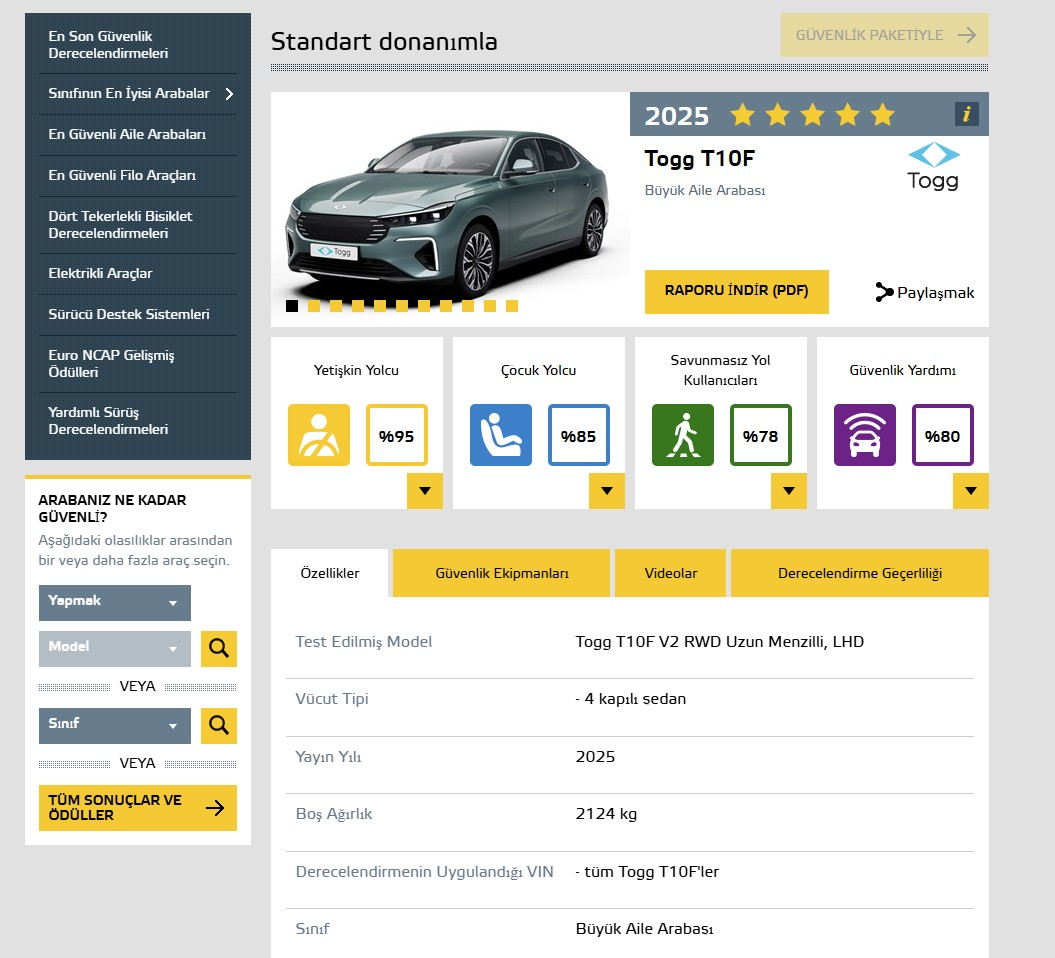Click the %85 child occupant score
This screenshot has height=958, width=1055.
pos(579,435)
